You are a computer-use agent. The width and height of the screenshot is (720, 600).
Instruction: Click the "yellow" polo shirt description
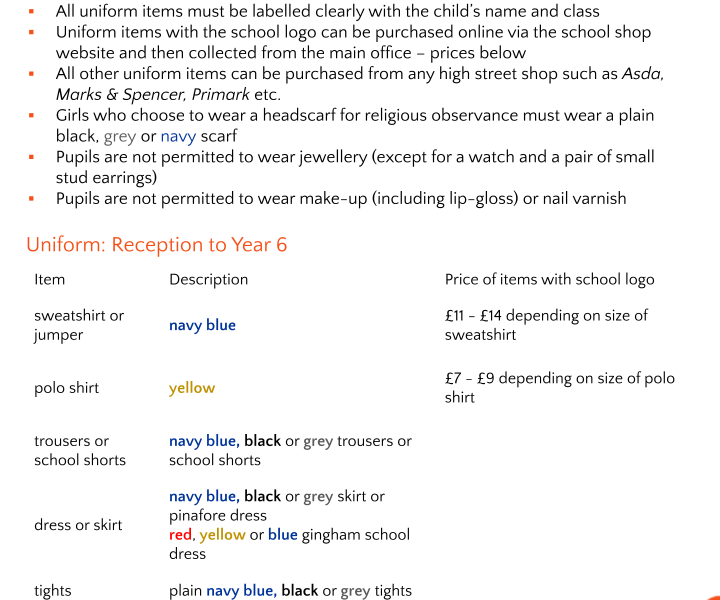[192, 388]
